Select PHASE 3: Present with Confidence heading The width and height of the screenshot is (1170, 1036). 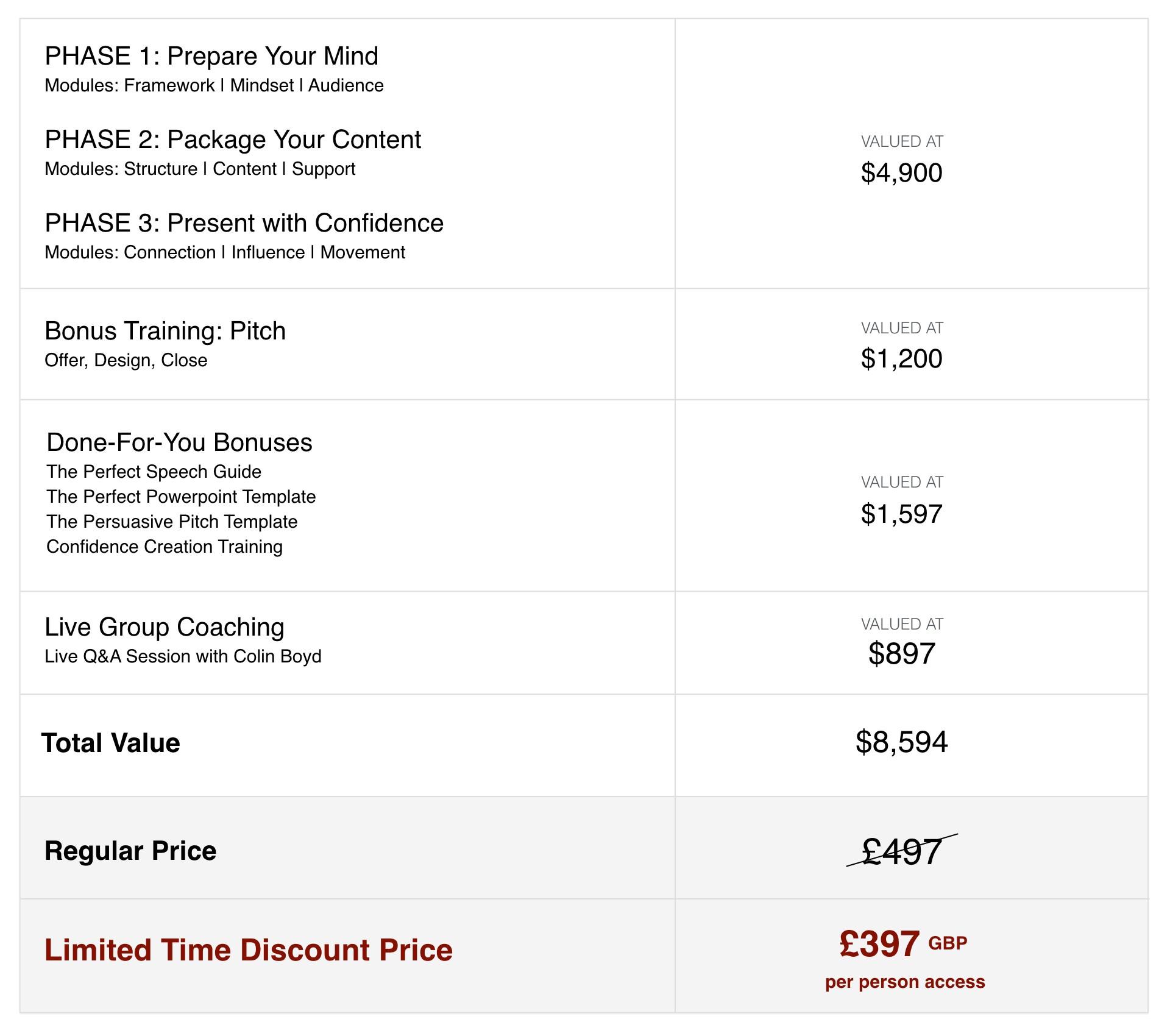(244, 223)
